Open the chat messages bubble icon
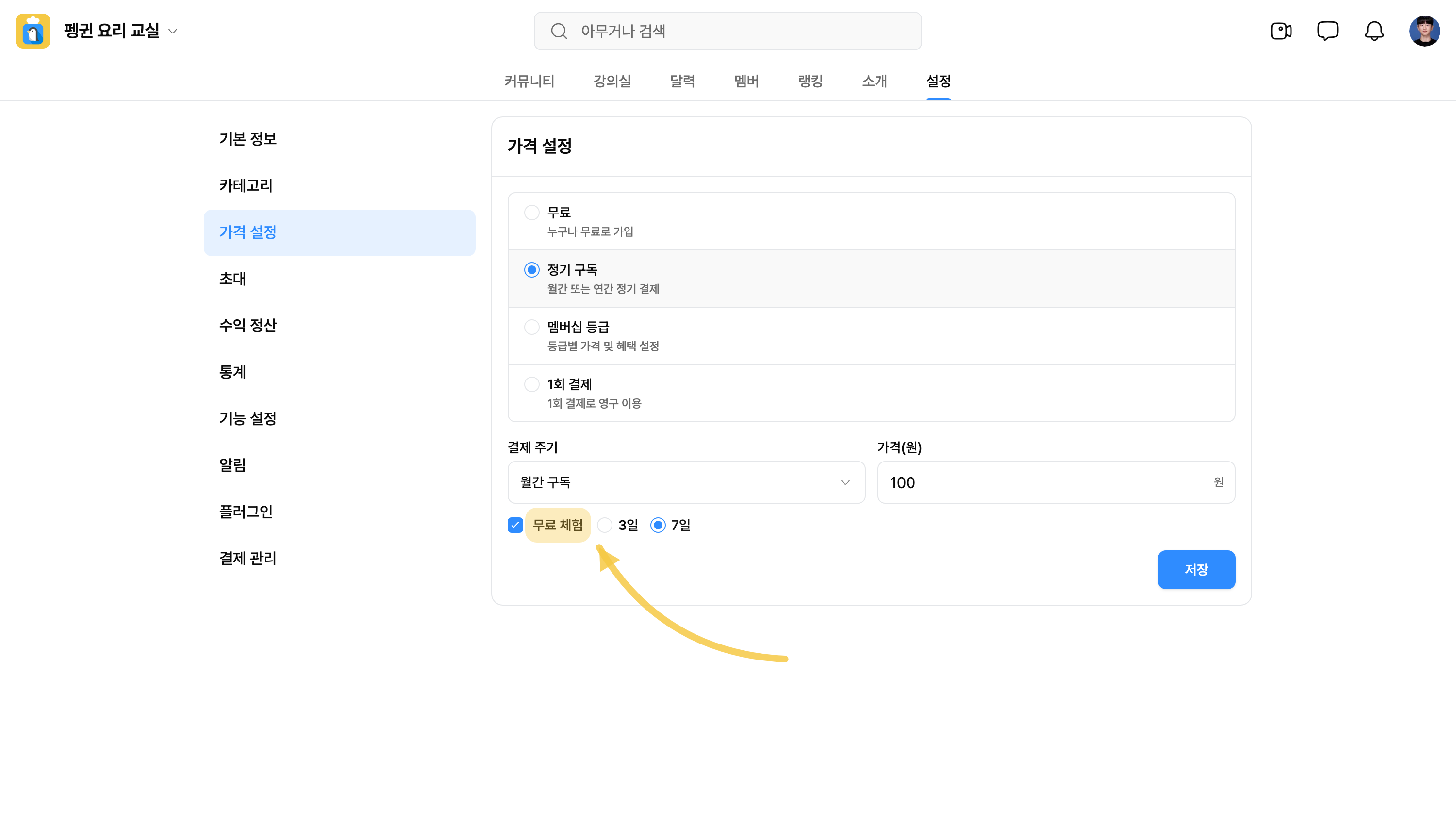The image size is (1456, 825). 1327,31
